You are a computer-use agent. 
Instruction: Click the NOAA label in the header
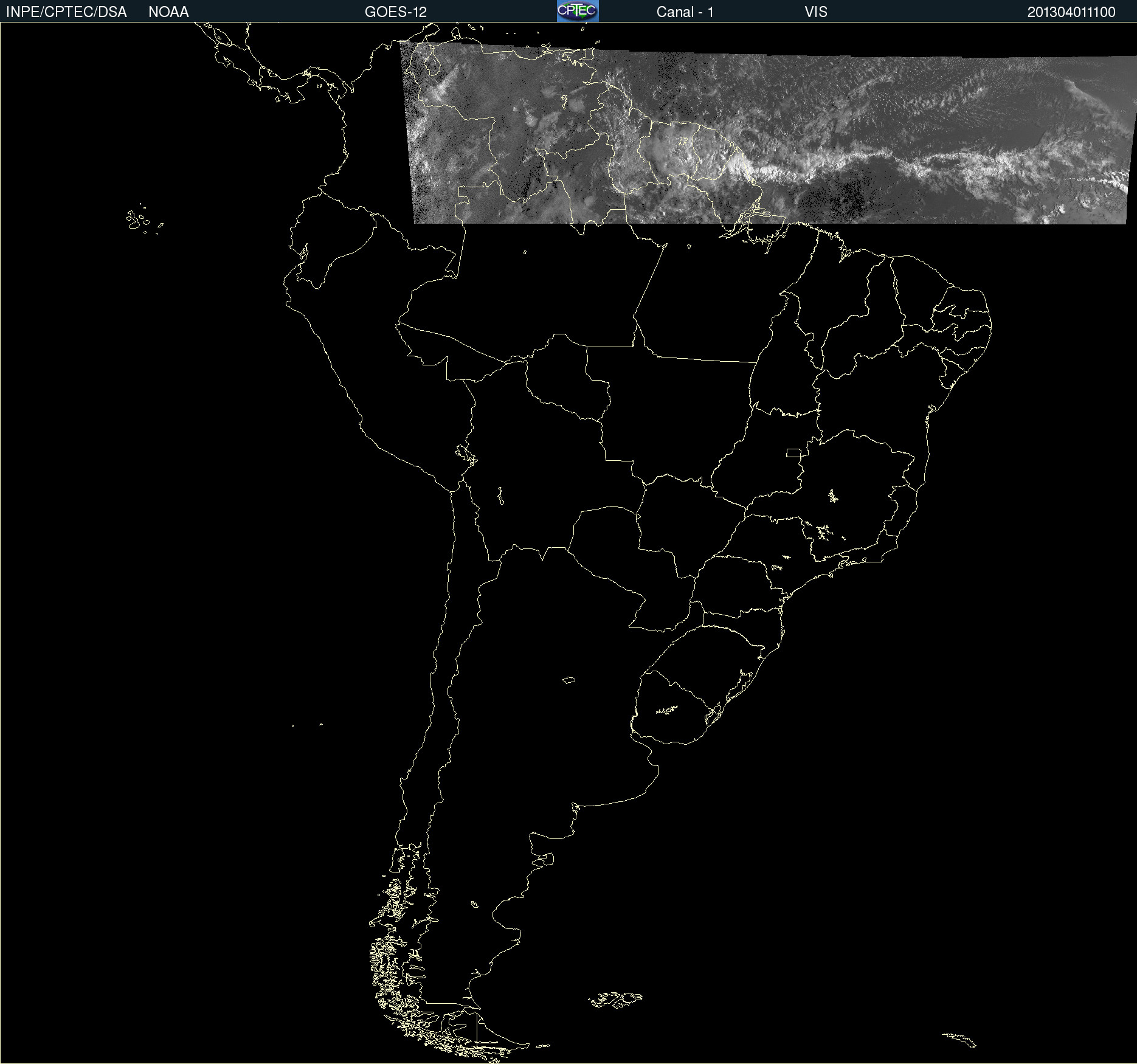click(168, 12)
